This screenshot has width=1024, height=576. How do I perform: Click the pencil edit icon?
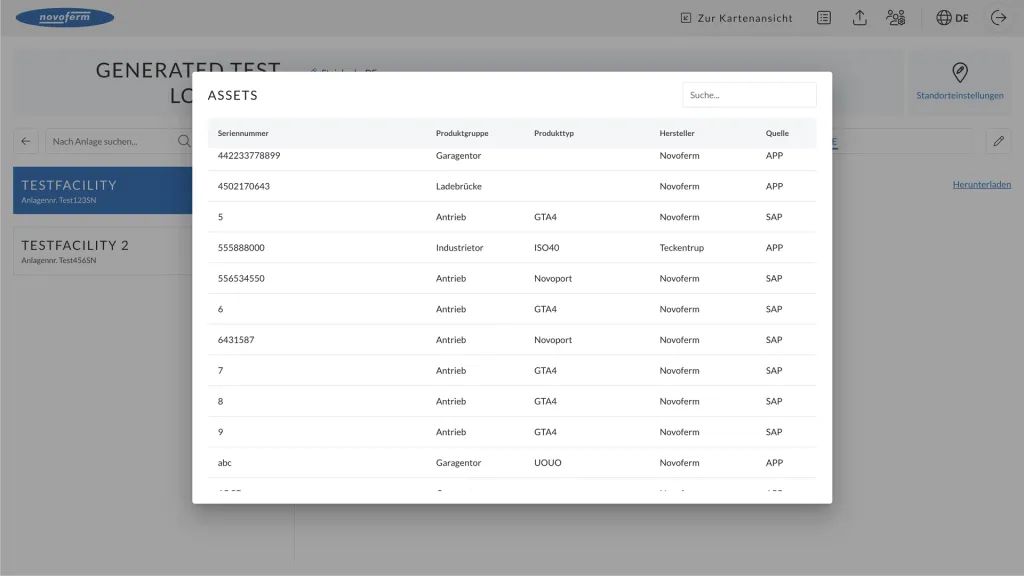pos(999,141)
